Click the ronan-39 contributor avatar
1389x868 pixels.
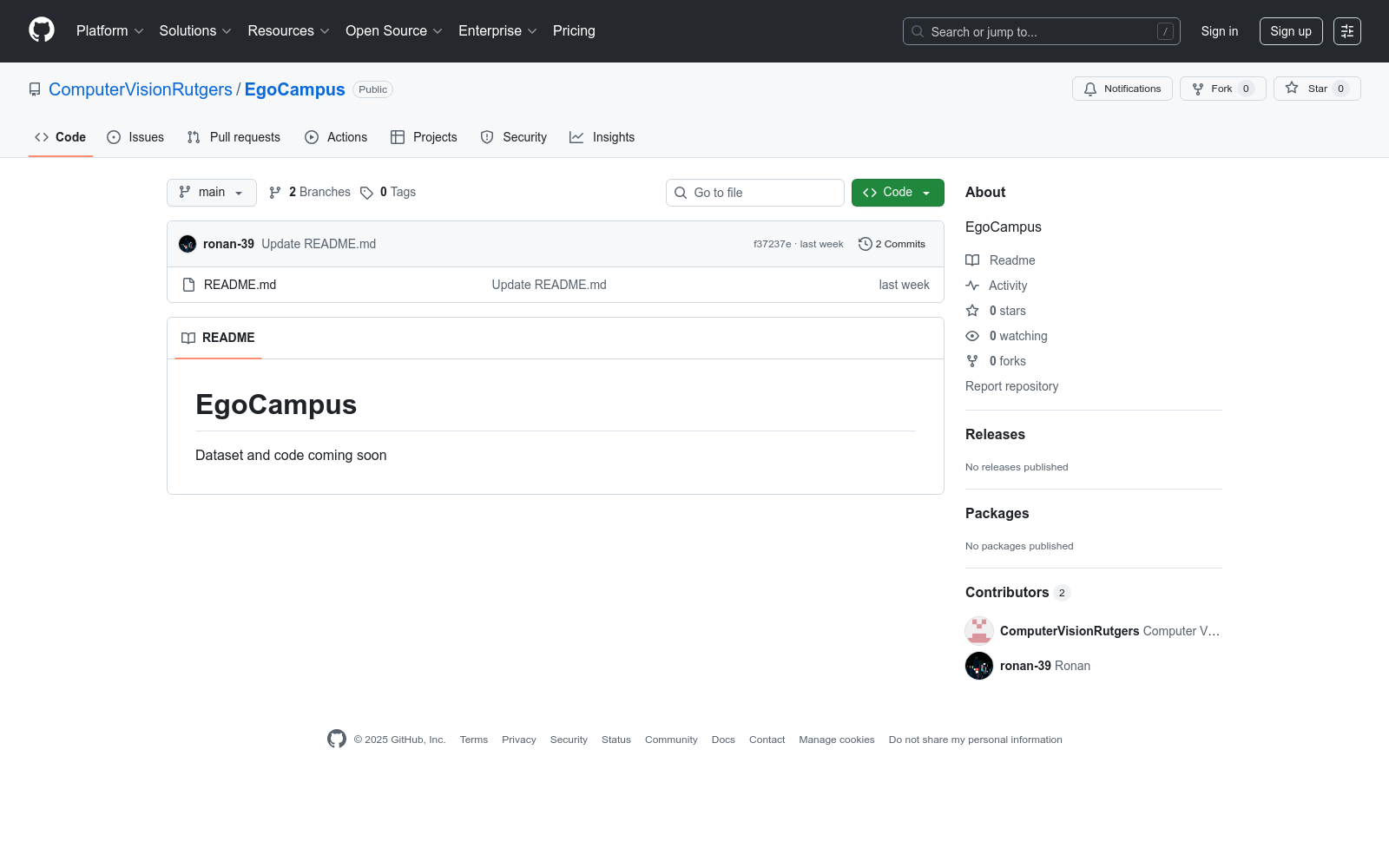click(x=979, y=666)
